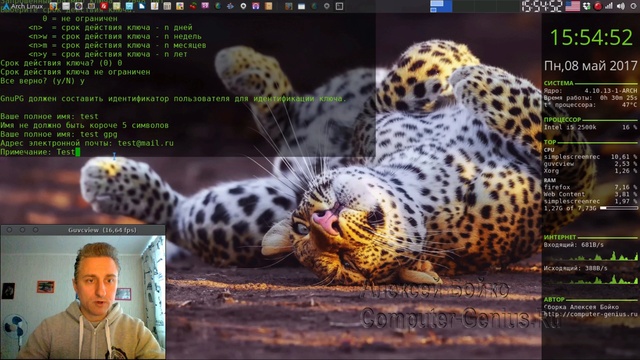Viewport: 640px width, 360px height.
Task: Open the power circle icon in the tray
Action: 633,6
